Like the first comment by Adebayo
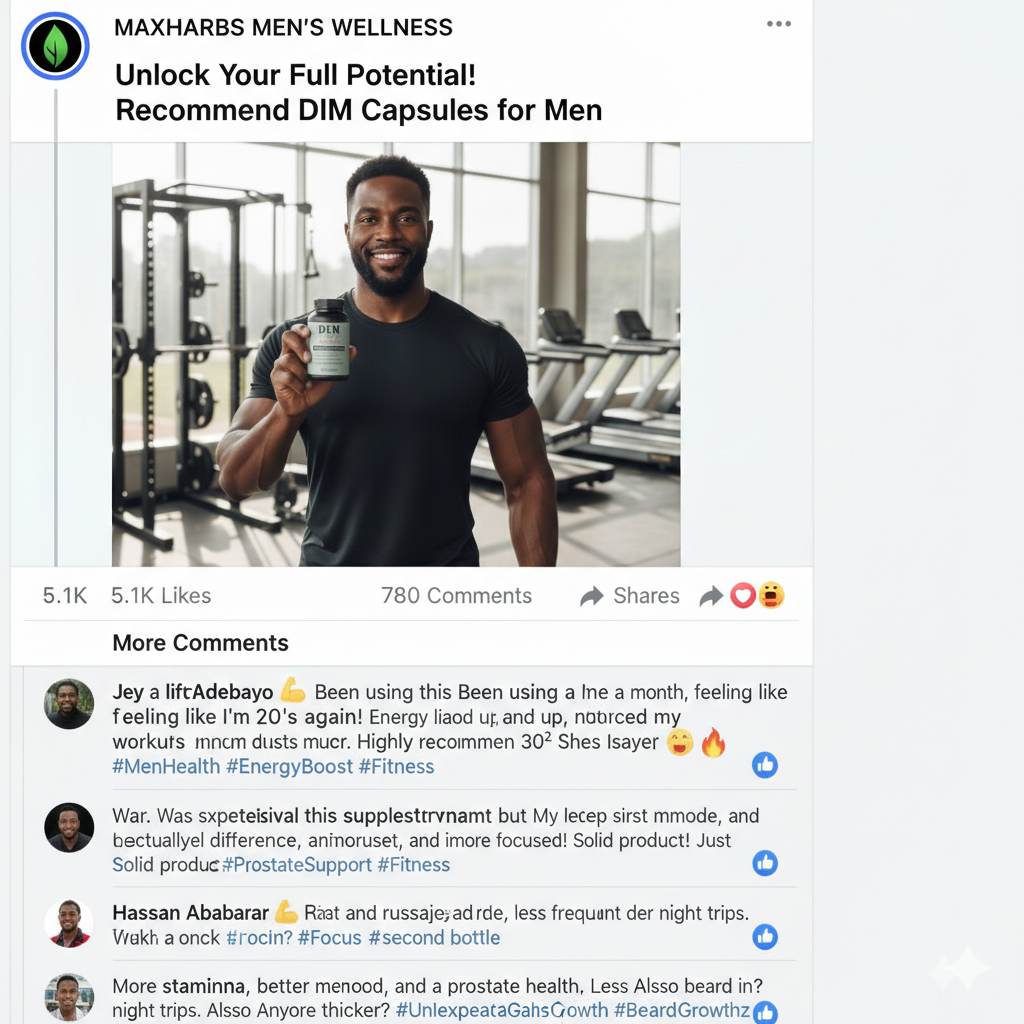 [x=765, y=765]
